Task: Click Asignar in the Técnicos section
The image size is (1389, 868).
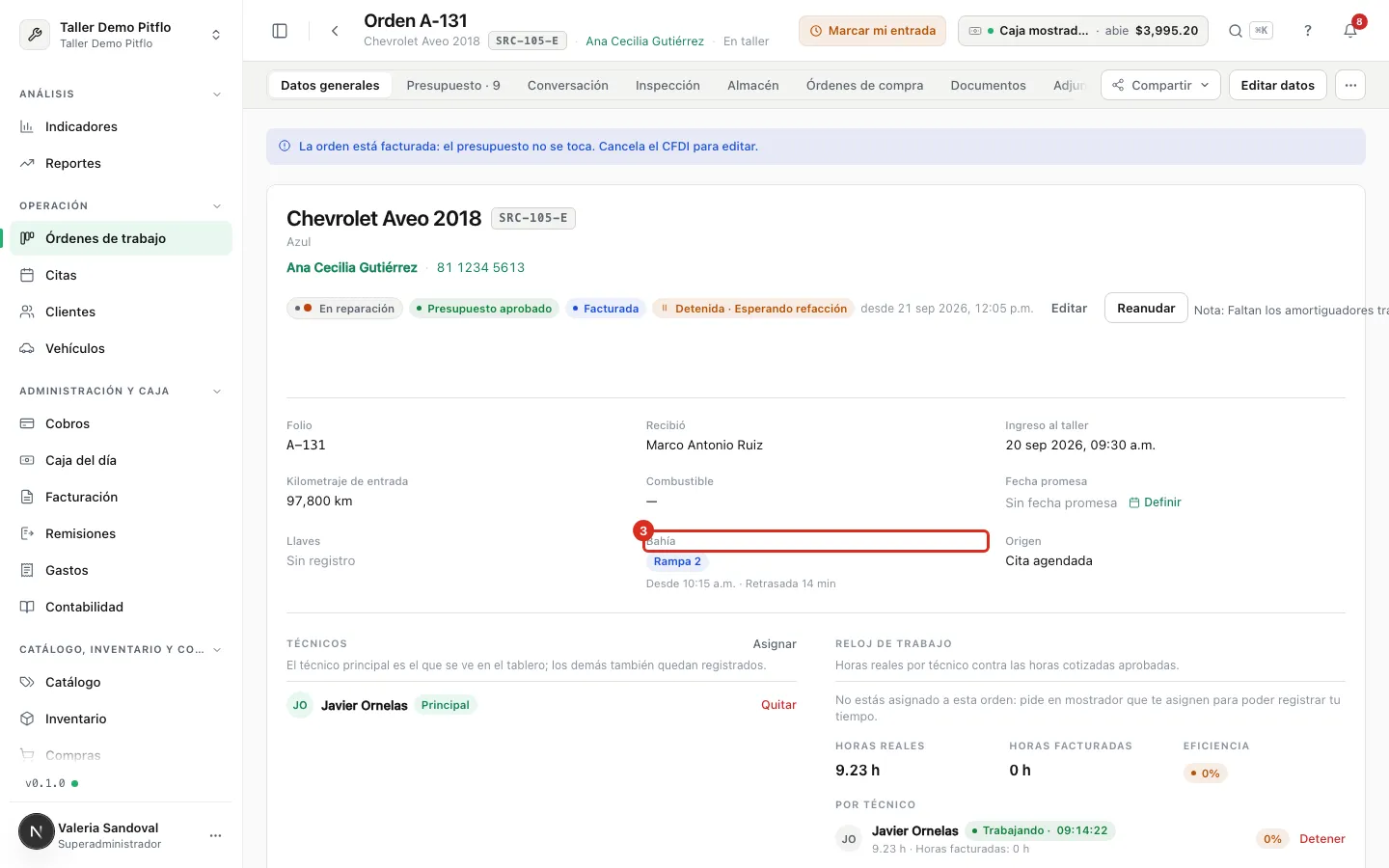Action: click(775, 643)
